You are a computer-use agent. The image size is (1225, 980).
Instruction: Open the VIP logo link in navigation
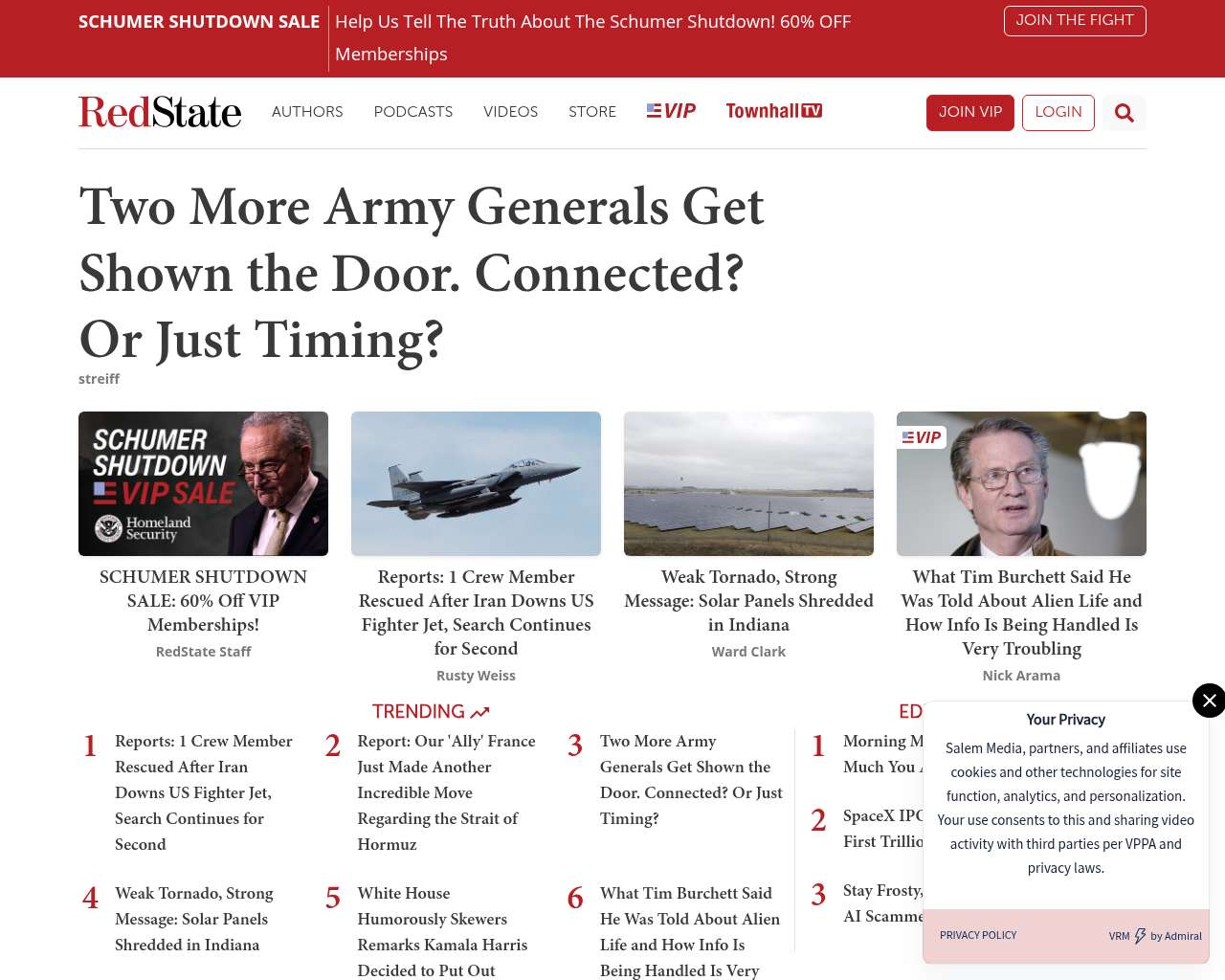point(671,111)
